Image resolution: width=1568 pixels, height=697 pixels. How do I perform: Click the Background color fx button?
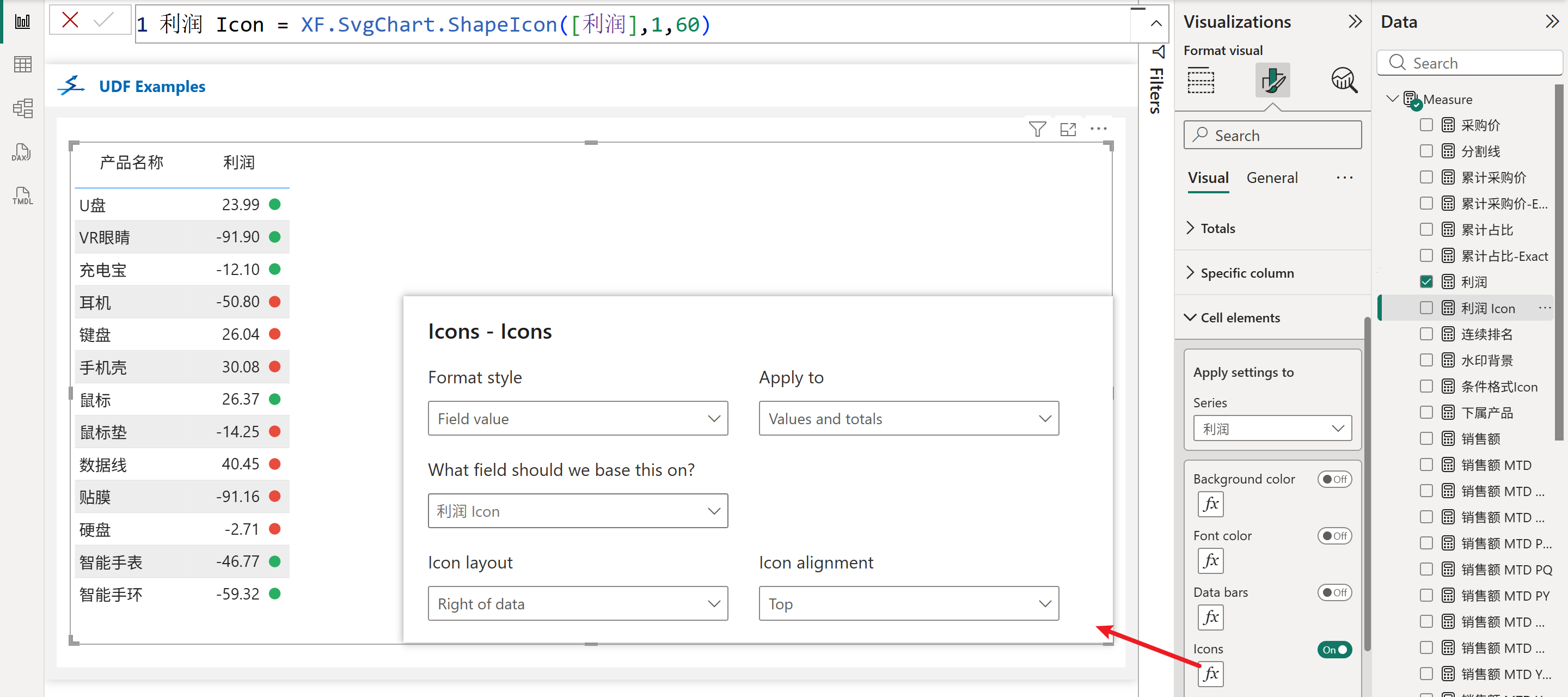pyautogui.click(x=1211, y=504)
